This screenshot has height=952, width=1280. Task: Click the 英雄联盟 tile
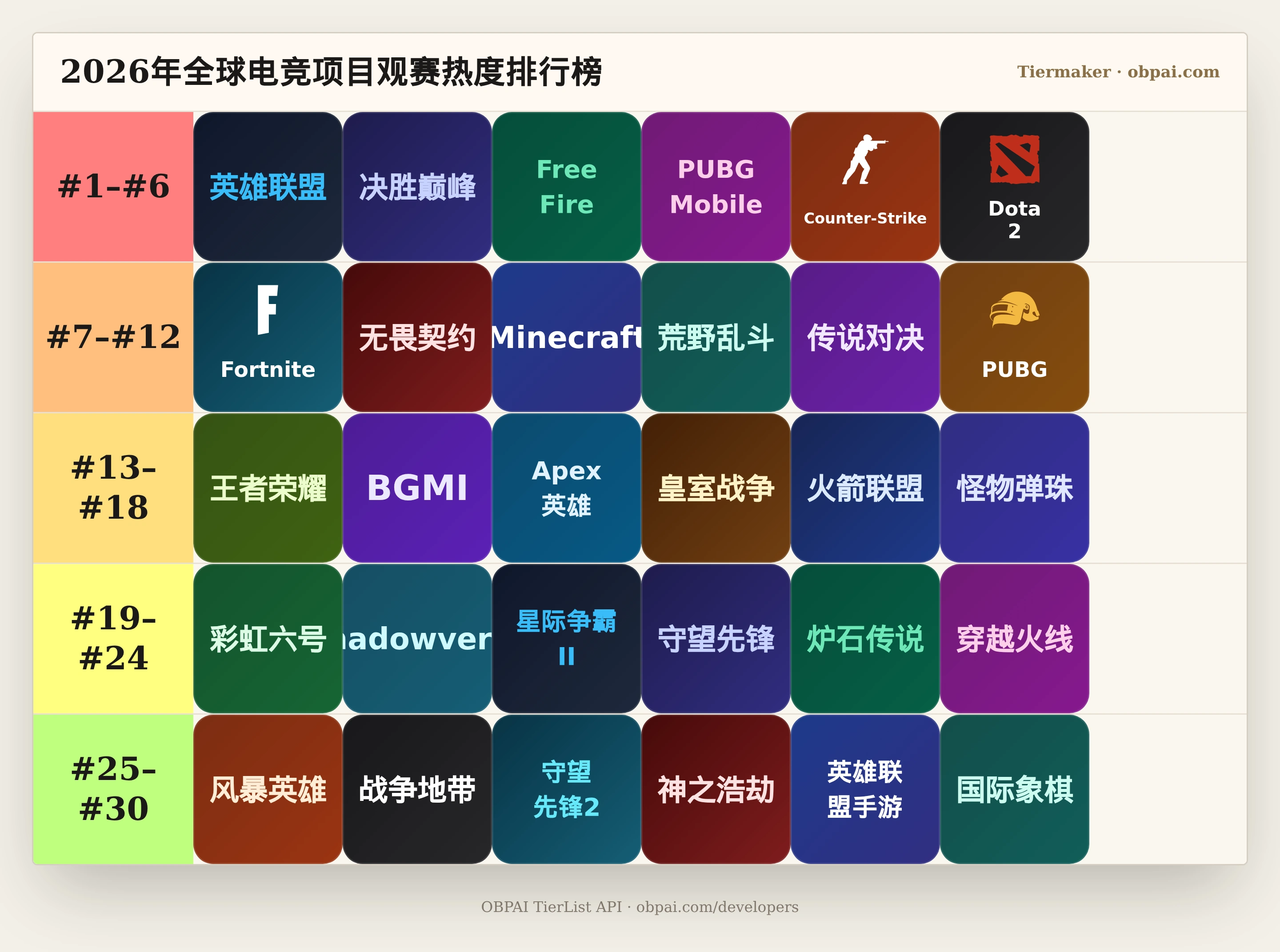click(x=268, y=187)
